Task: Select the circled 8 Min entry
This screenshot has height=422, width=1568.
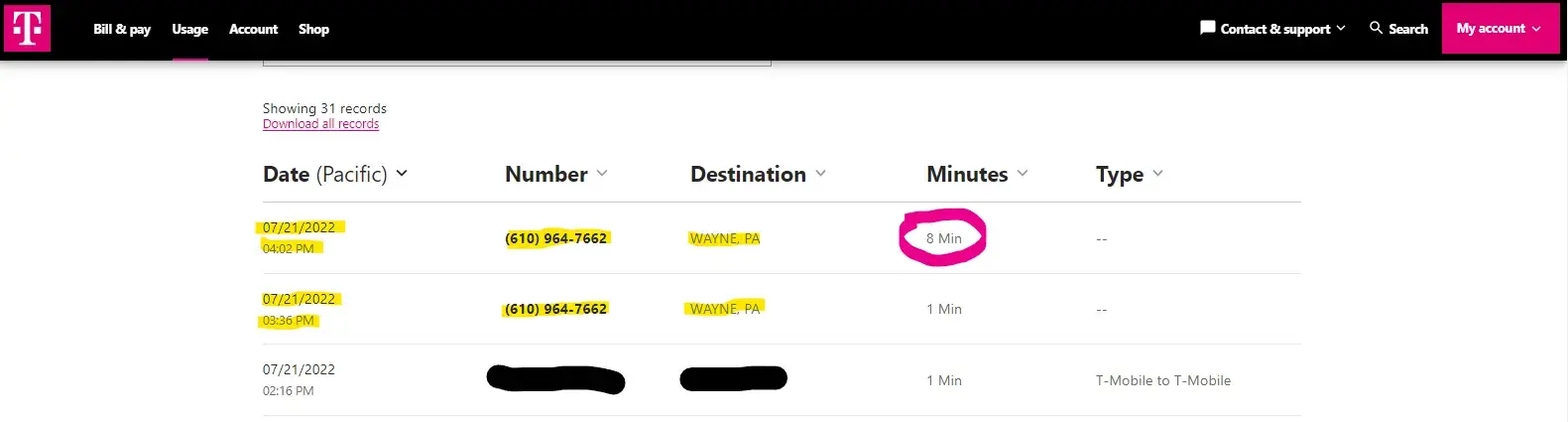Action: pyautogui.click(x=943, y=238)
